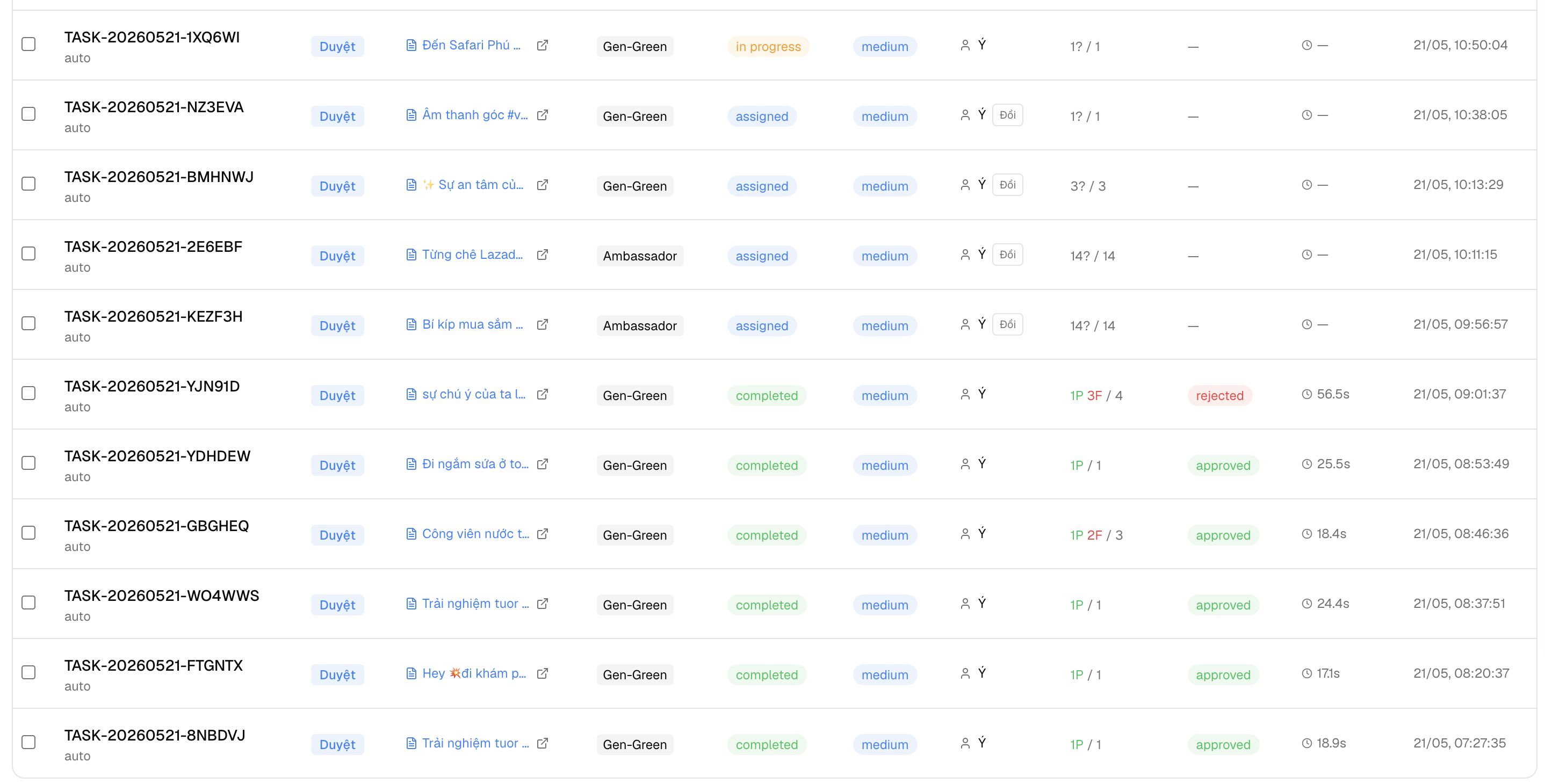Click Đổi button in TASK-20260521-BMHNWJ row
The height and width of the screenshot is (784, 1545).
tap(1008, 185)
